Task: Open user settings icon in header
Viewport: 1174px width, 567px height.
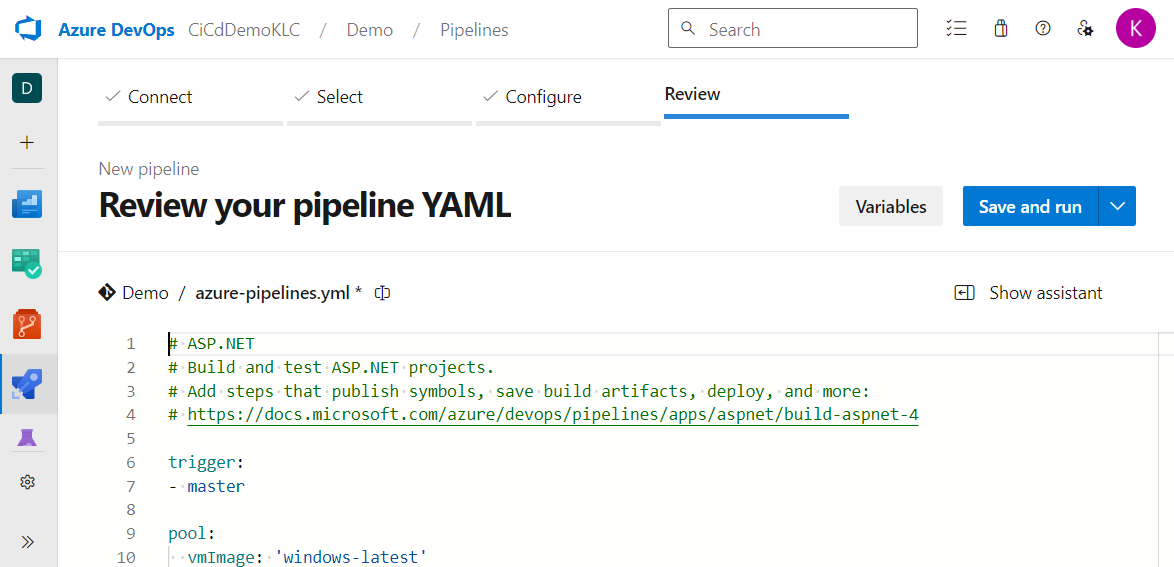Action: 1085,29
